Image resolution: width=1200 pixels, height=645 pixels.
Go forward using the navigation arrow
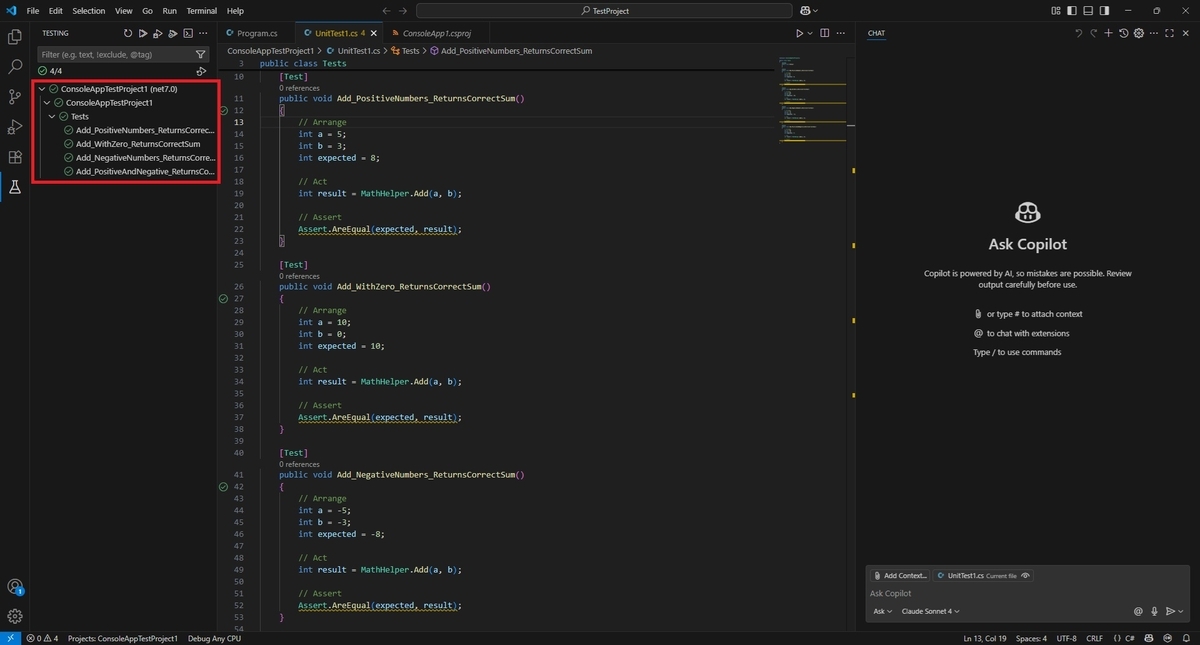click(x=404, y=11)
